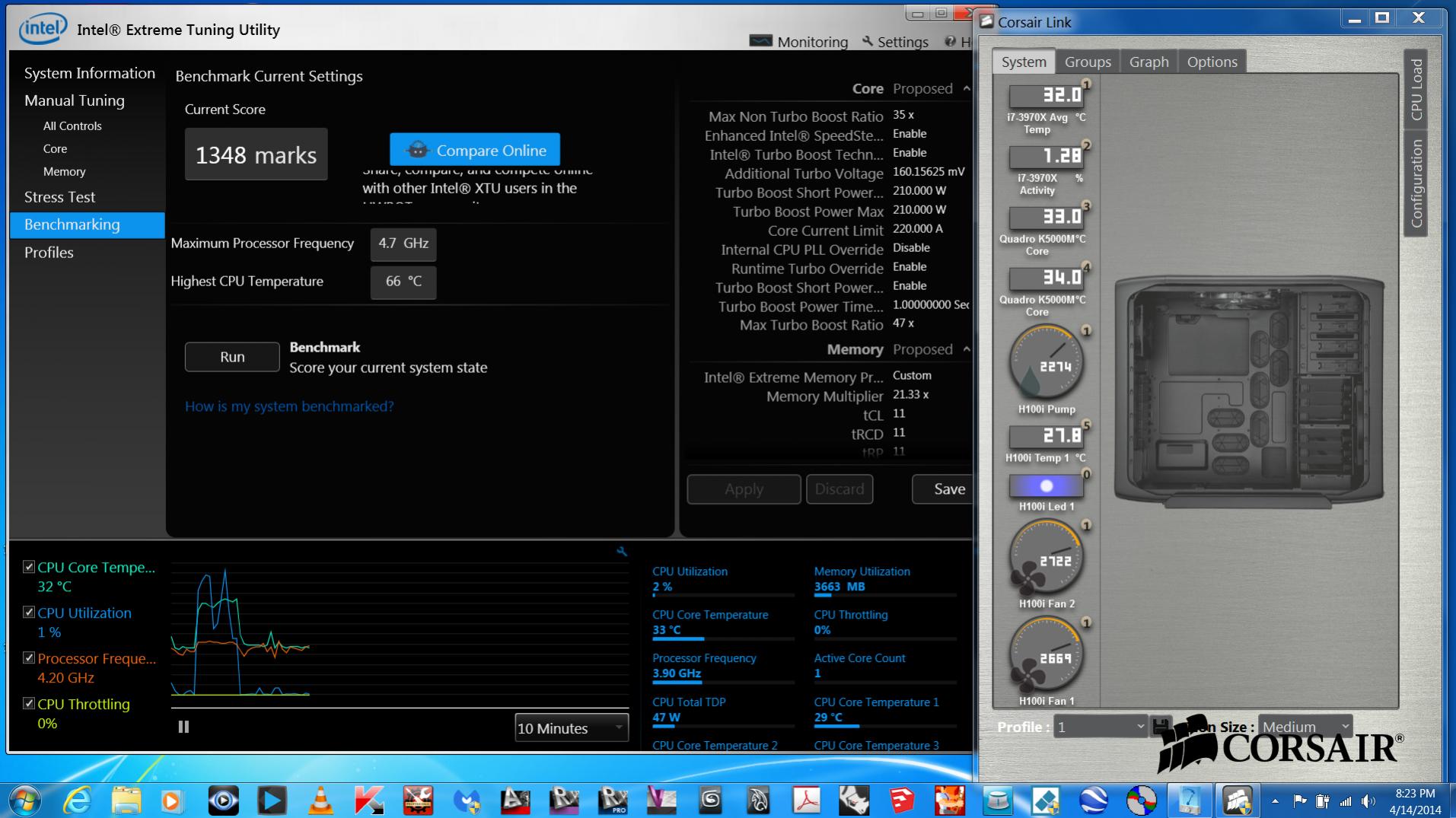The image size is (1456, 818).
Task: Click the Action Center flag icon in tray
Action: pos(1300,801)
